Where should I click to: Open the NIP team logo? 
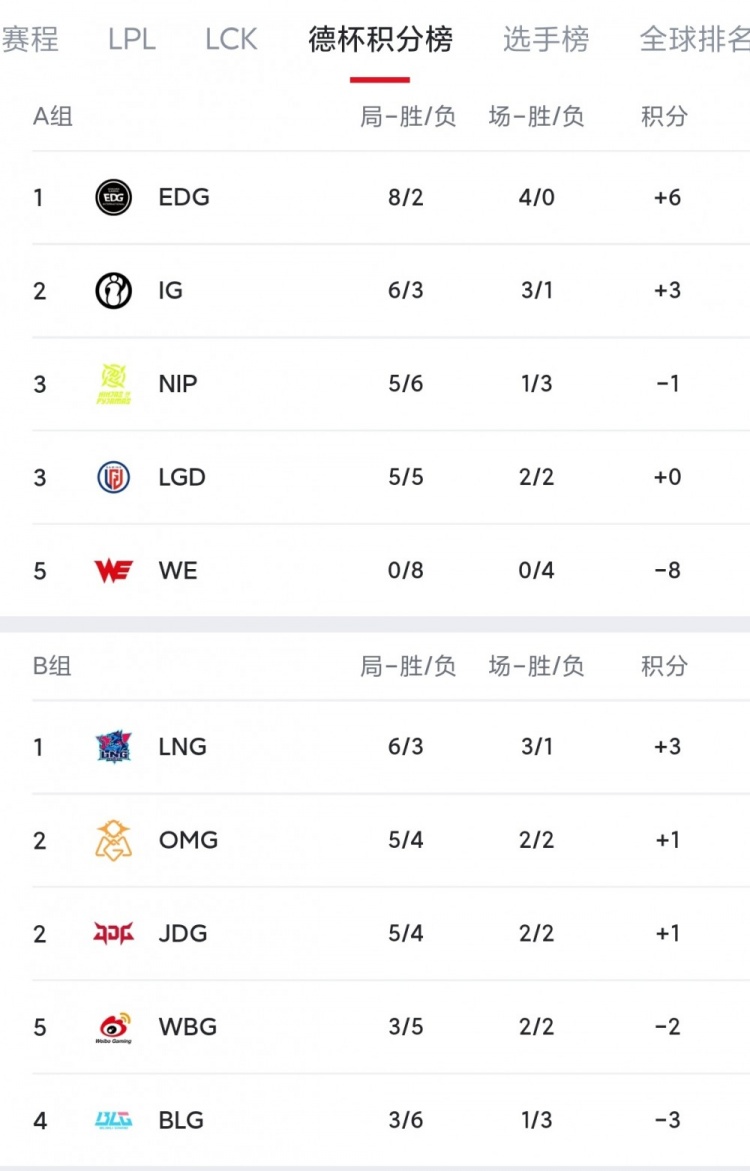click(x=113, y=384)
